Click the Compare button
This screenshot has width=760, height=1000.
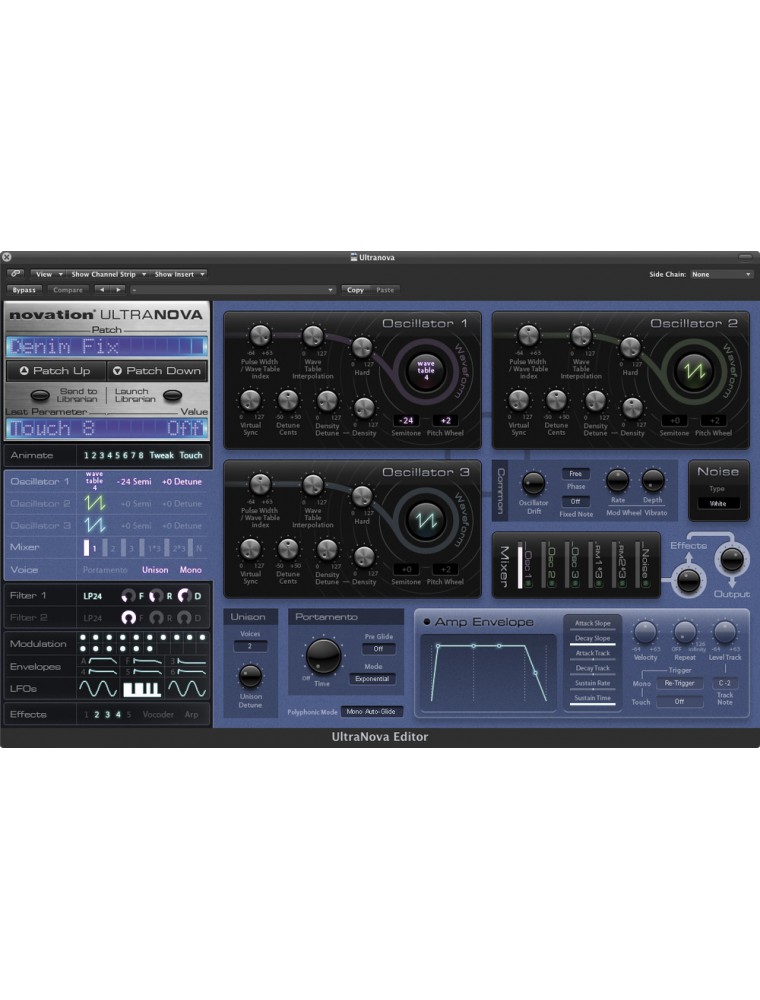click(x=68, y=290)
